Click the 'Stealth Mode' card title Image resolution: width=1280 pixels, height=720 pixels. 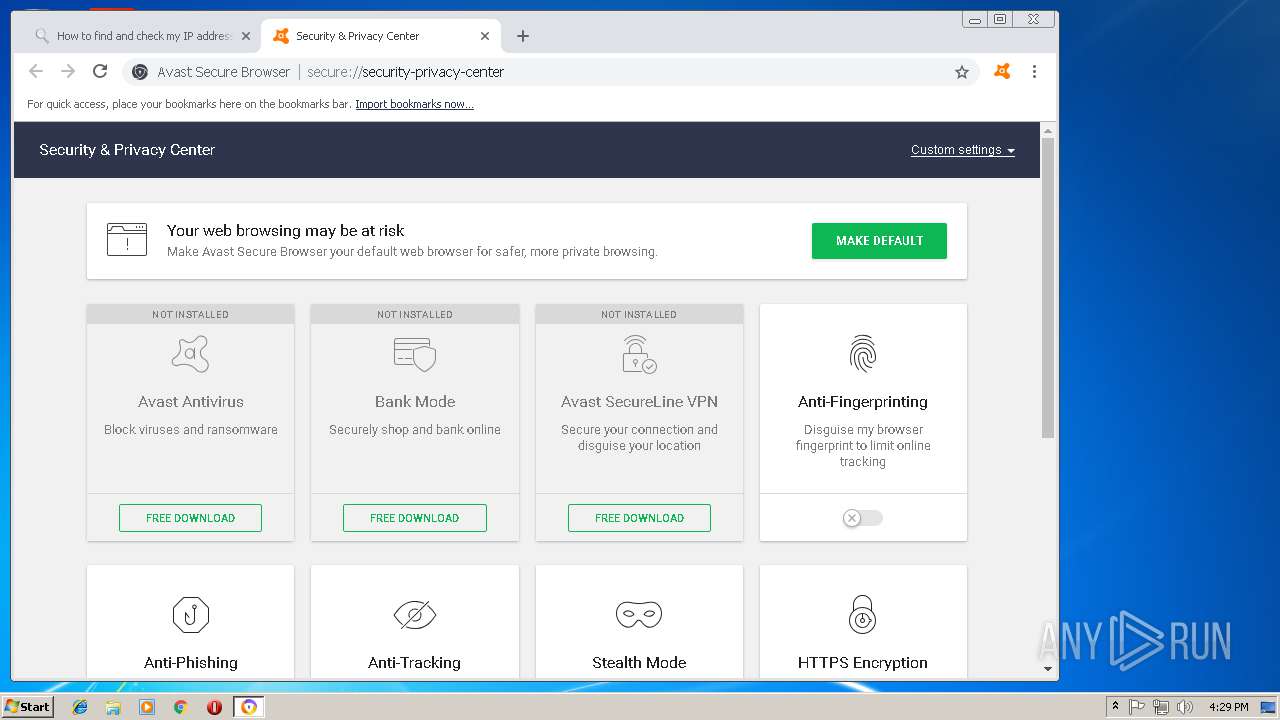coord(639,663)
